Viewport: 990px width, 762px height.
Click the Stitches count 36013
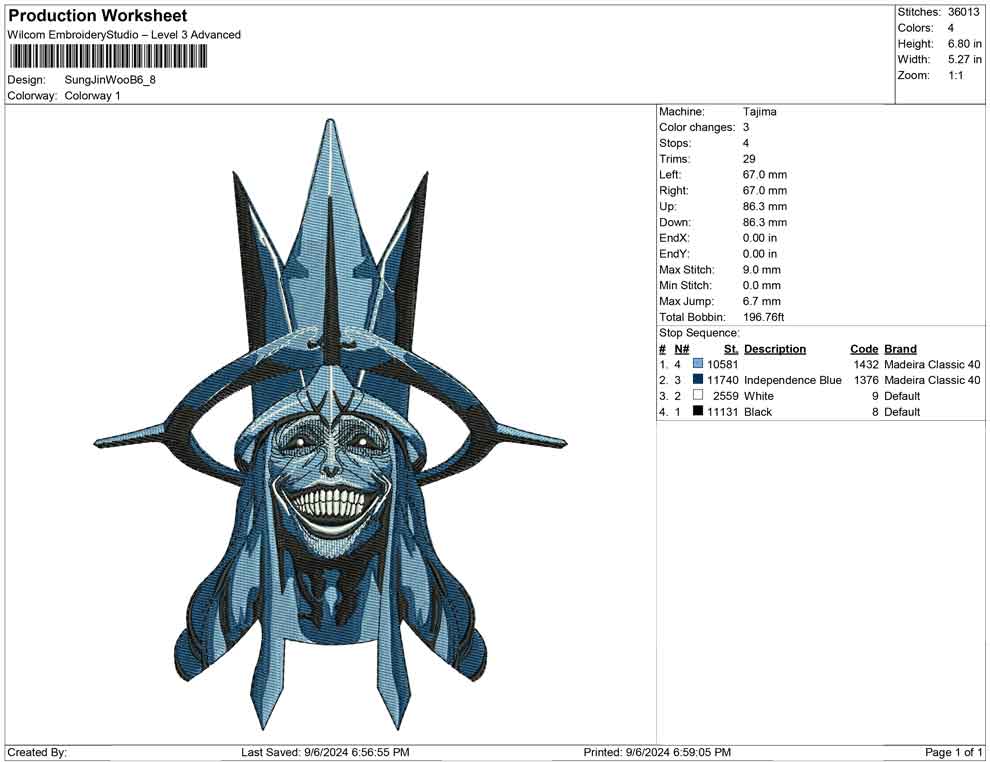pyautogui.click(x=965, y=12)
